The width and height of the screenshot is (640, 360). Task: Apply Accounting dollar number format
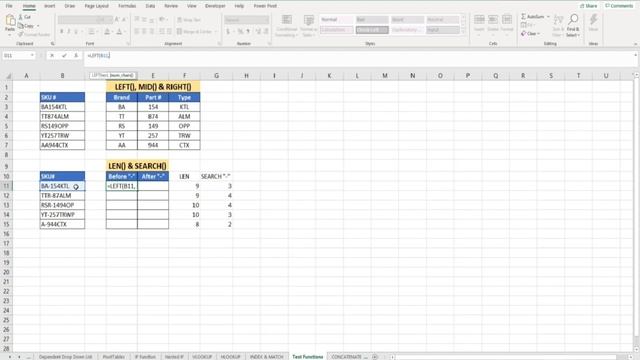coord(228,31)
